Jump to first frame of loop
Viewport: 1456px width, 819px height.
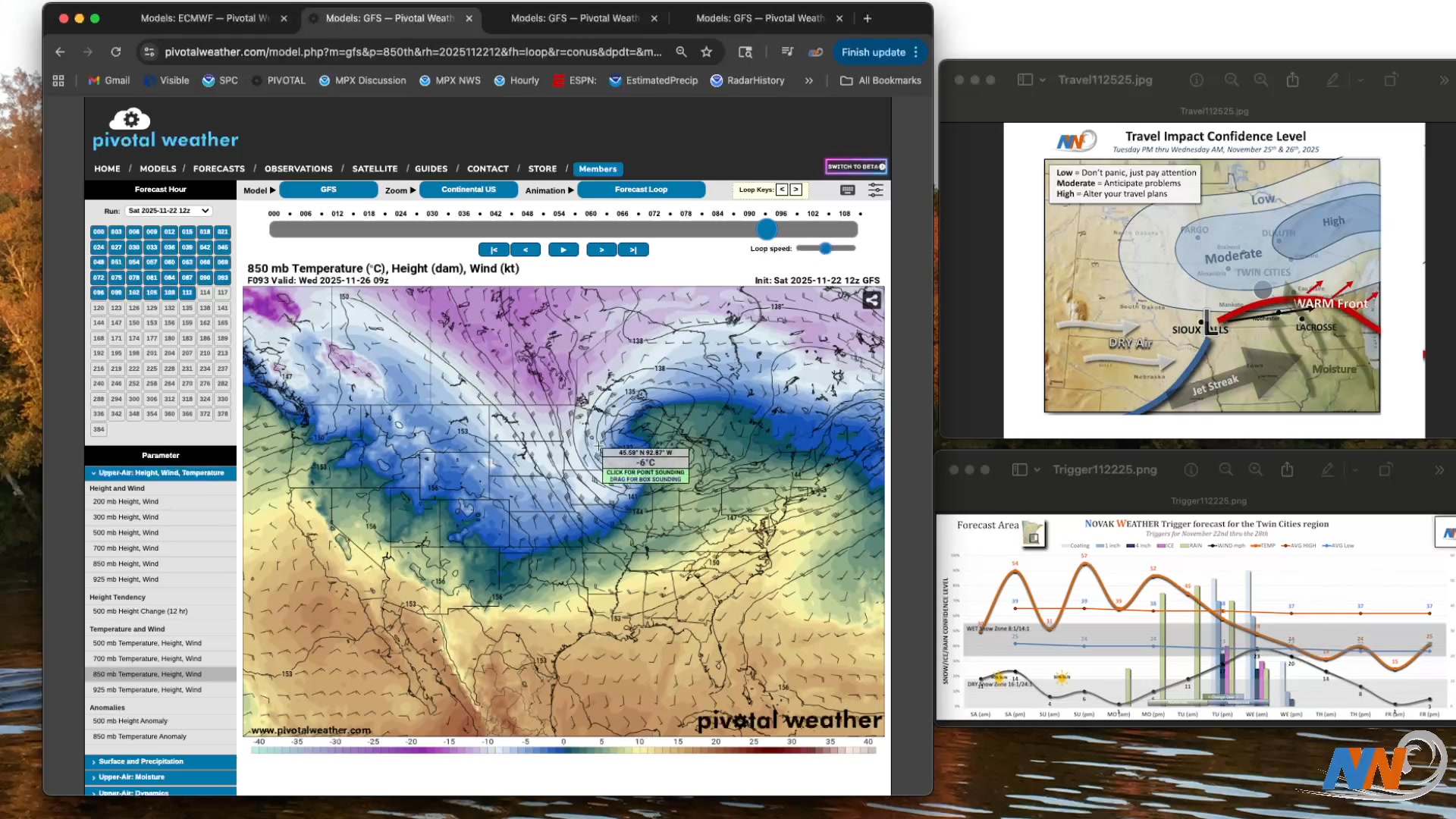point(494,249)
